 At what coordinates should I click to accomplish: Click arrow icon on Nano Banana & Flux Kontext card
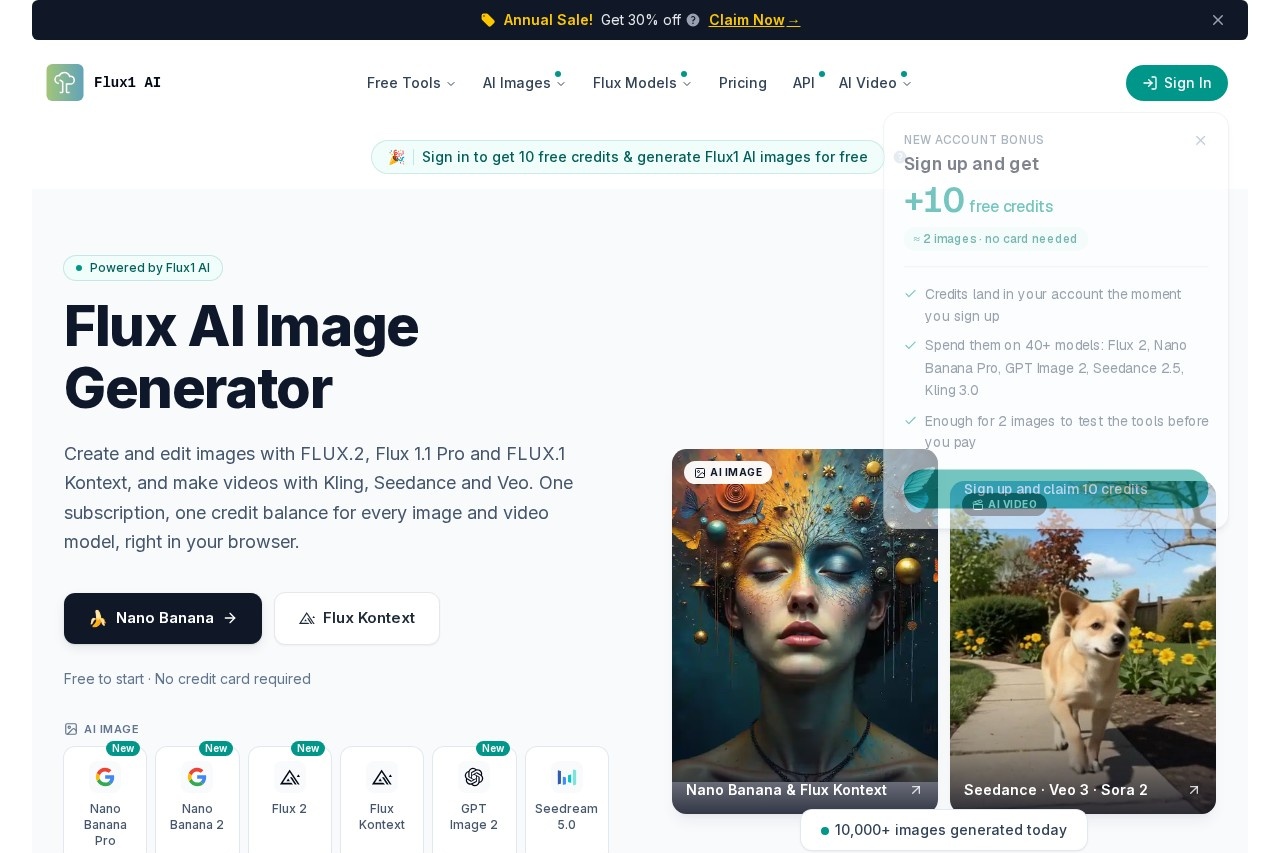click(915, 790)
